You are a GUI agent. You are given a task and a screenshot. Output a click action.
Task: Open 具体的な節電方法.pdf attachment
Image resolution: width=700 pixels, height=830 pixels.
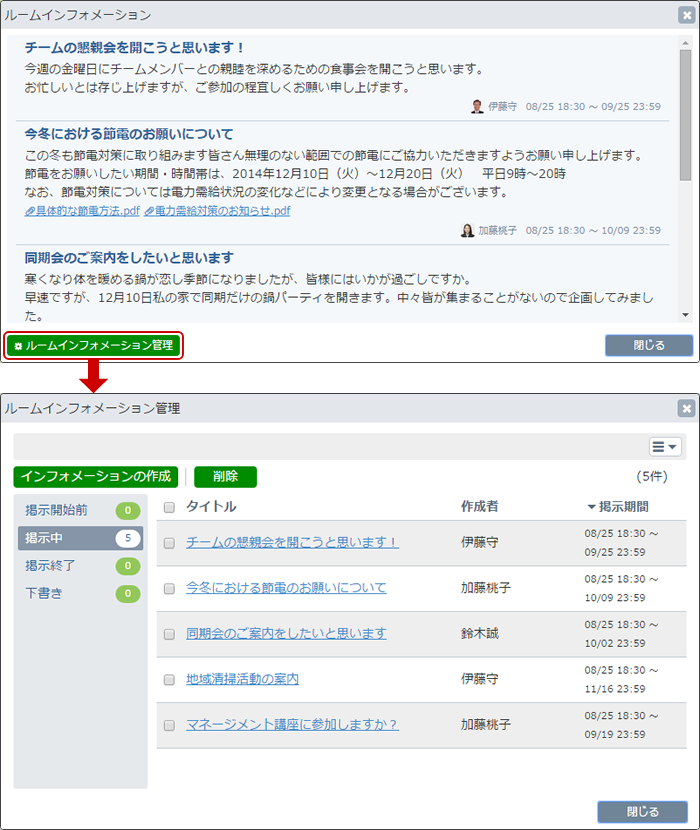click(x=82, y=211)
